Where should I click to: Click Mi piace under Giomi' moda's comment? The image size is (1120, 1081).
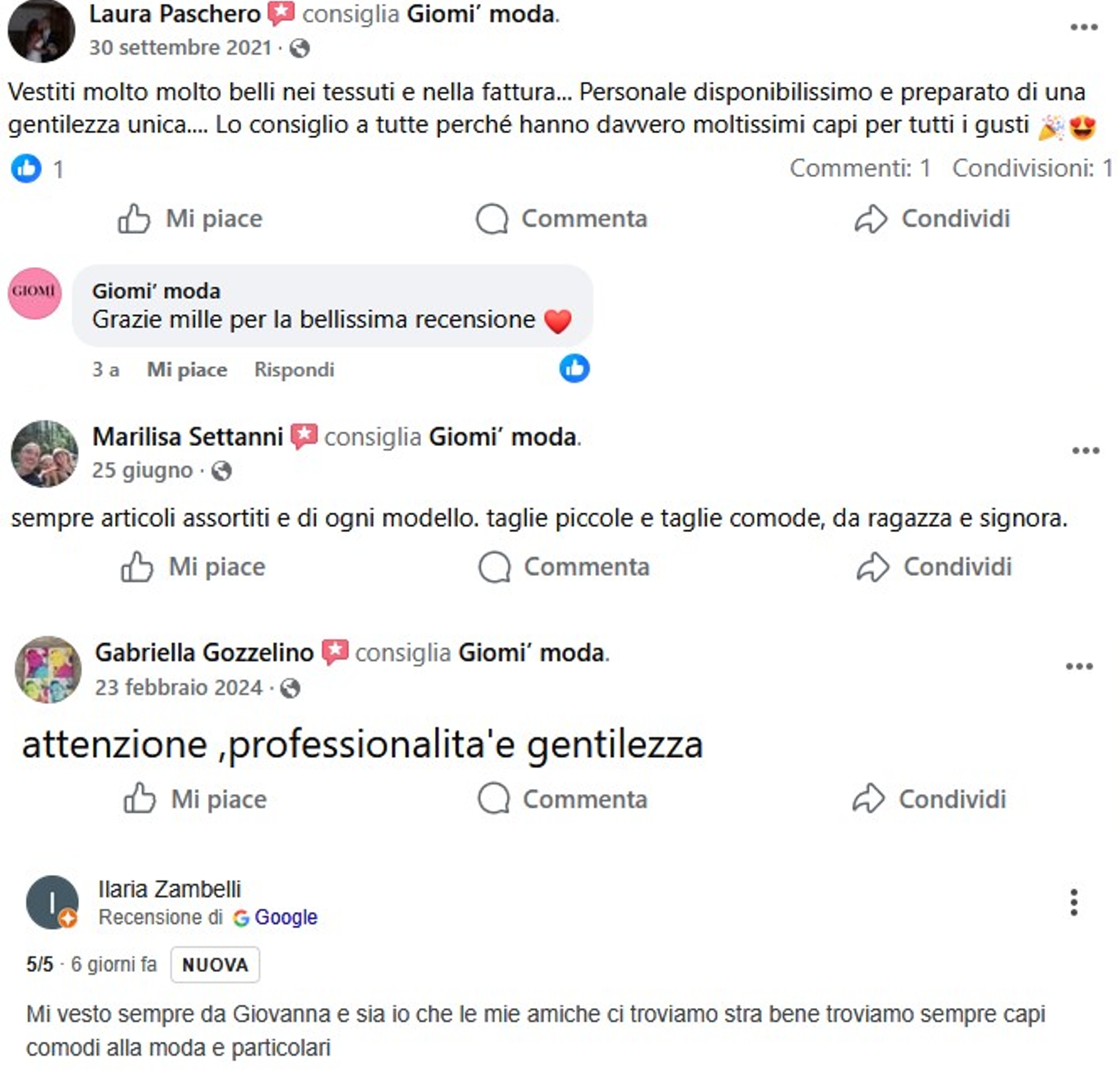pyautogui.click(x=187, y=369)
